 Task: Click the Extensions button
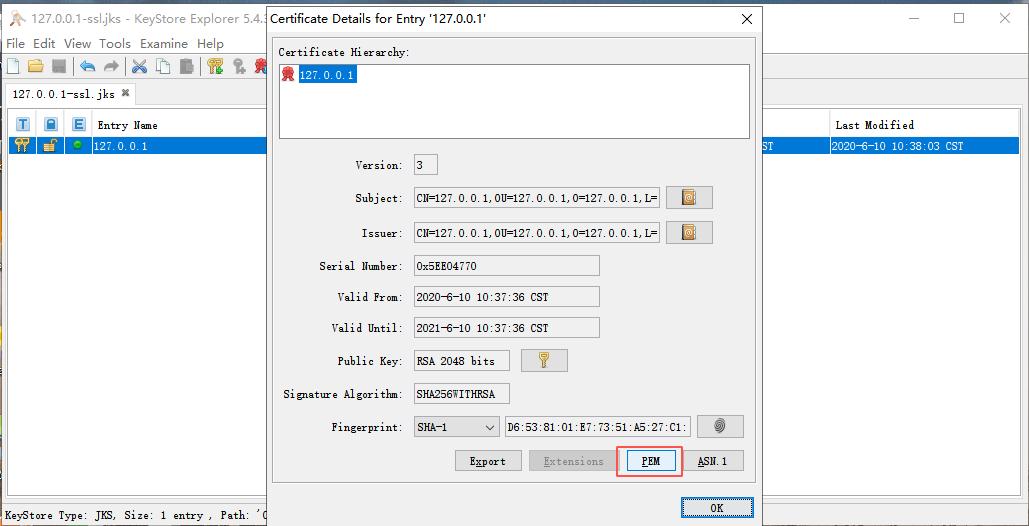pyautogui.click(x=573, y=461)
